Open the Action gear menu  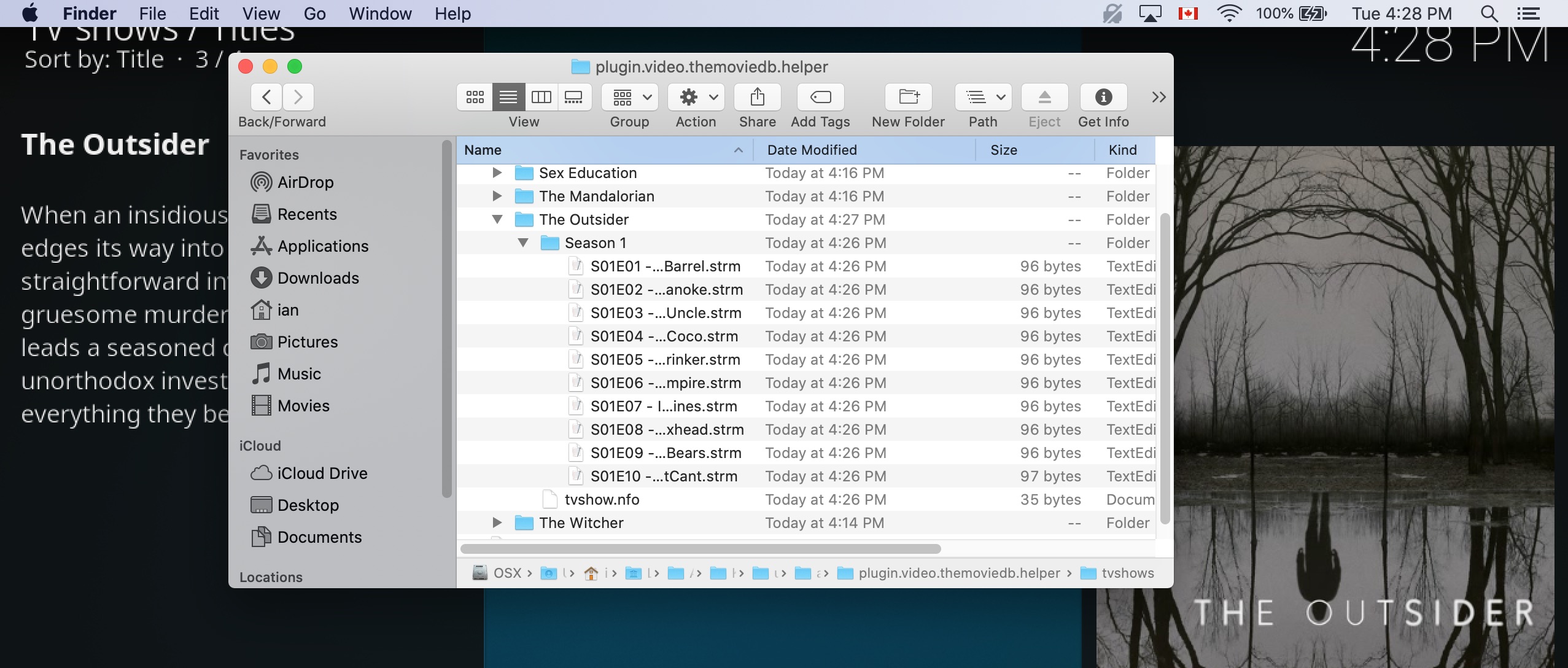[696, 97]
